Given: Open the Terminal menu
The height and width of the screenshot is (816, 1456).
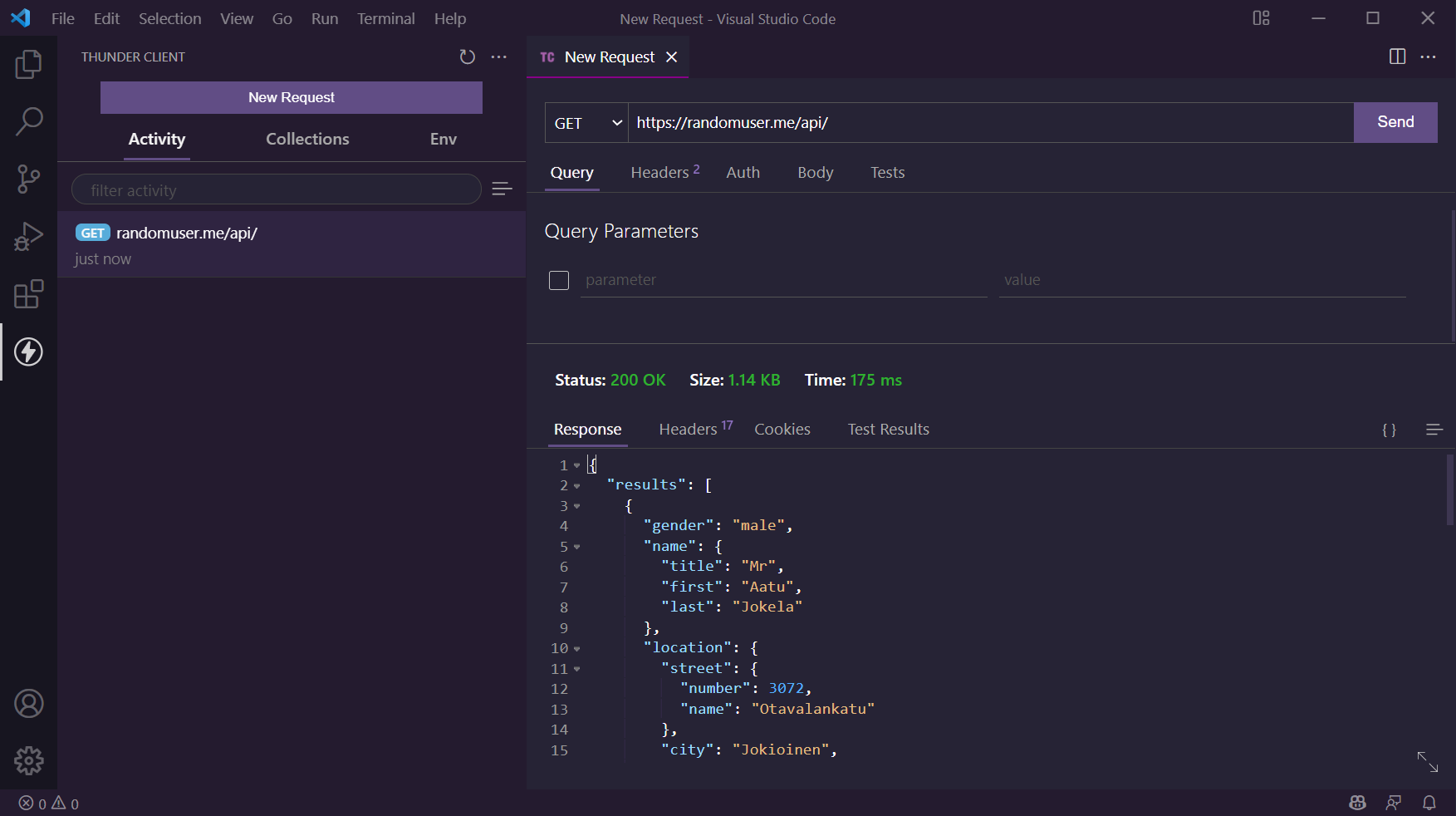Looking at the screenshot, I should tap(385, 18).
